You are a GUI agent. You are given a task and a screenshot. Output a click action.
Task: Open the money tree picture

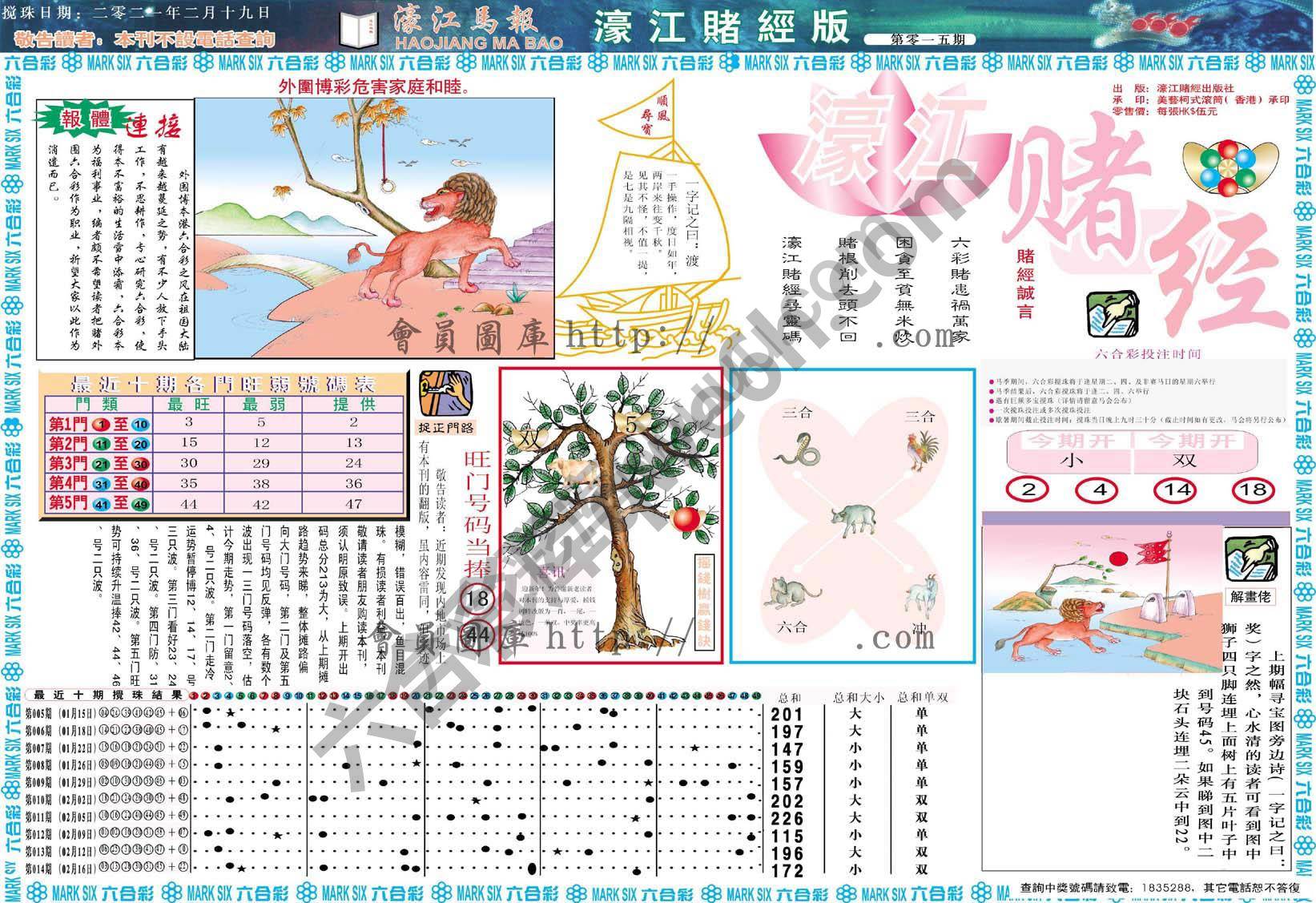coord(610,515)
